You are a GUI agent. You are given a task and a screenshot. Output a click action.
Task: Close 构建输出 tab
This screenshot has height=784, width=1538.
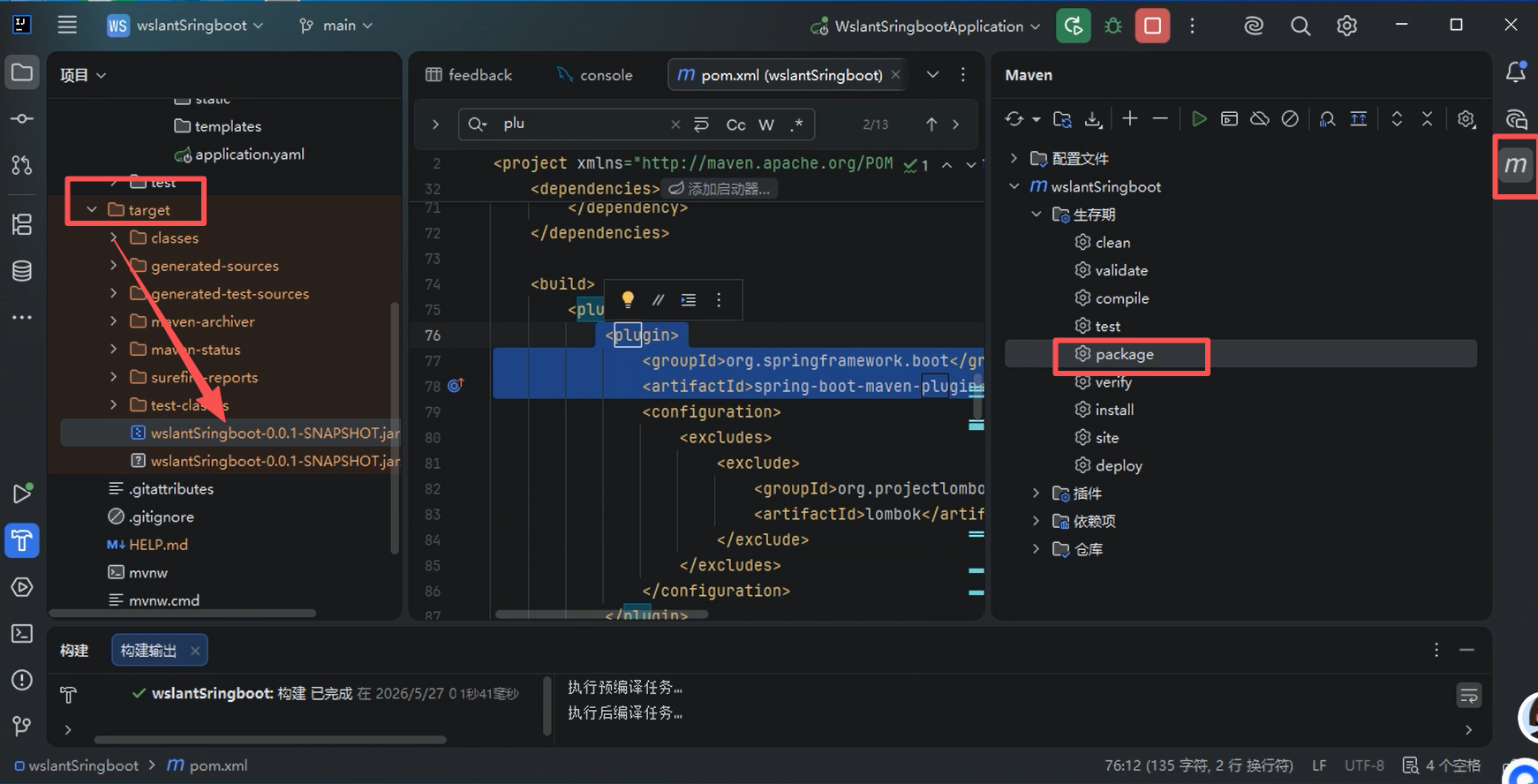[195, 651]
